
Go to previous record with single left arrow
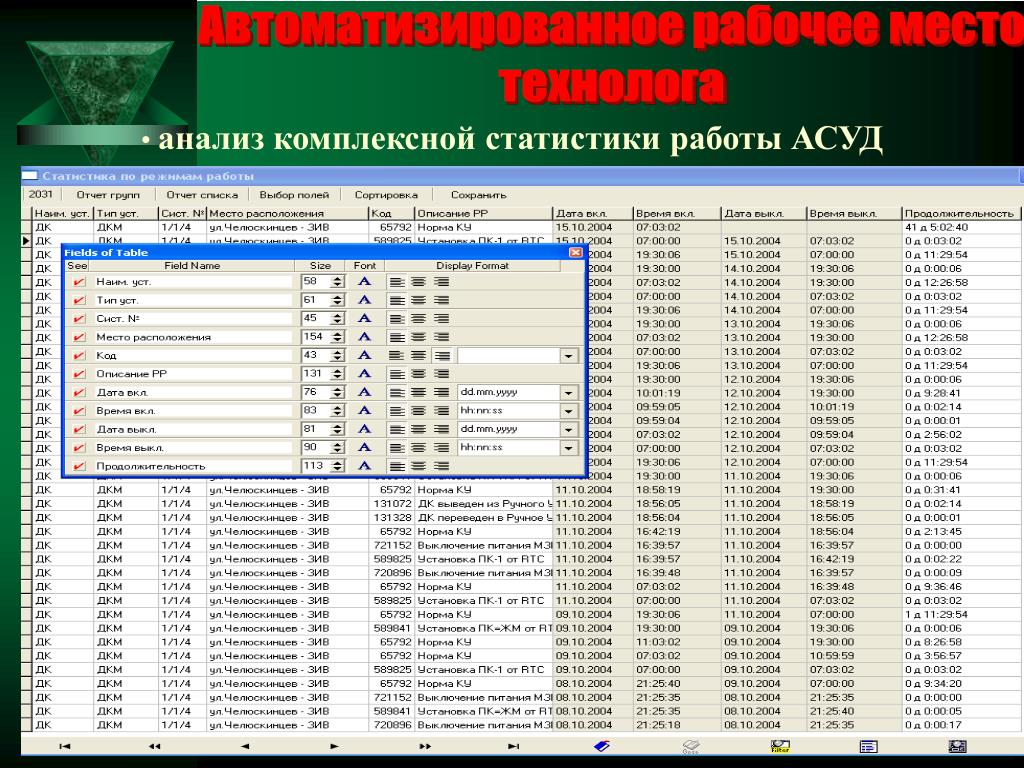click(x=245, y=746)
